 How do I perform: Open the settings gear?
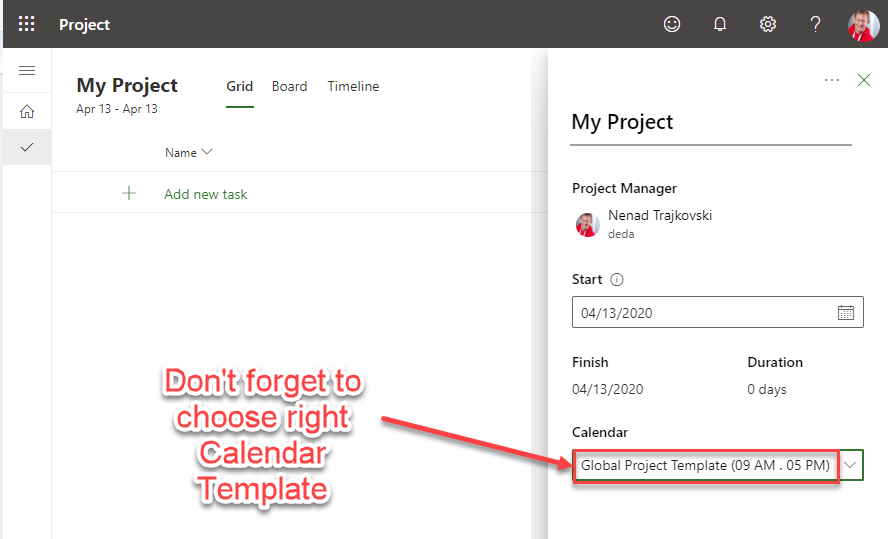click(x=768, y=24)
